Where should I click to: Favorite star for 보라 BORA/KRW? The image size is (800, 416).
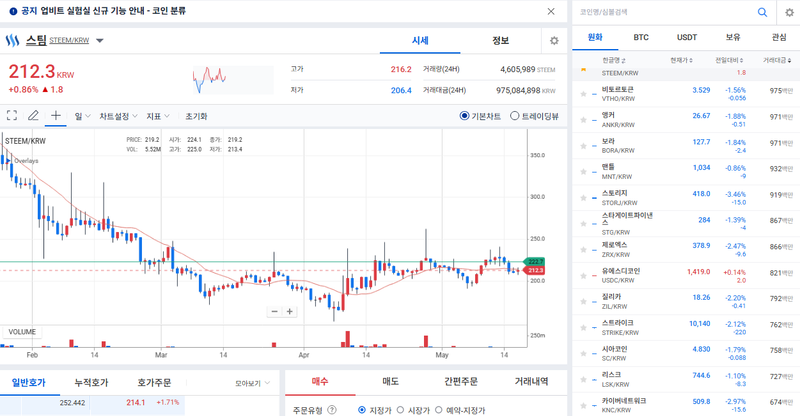[583, 146]
